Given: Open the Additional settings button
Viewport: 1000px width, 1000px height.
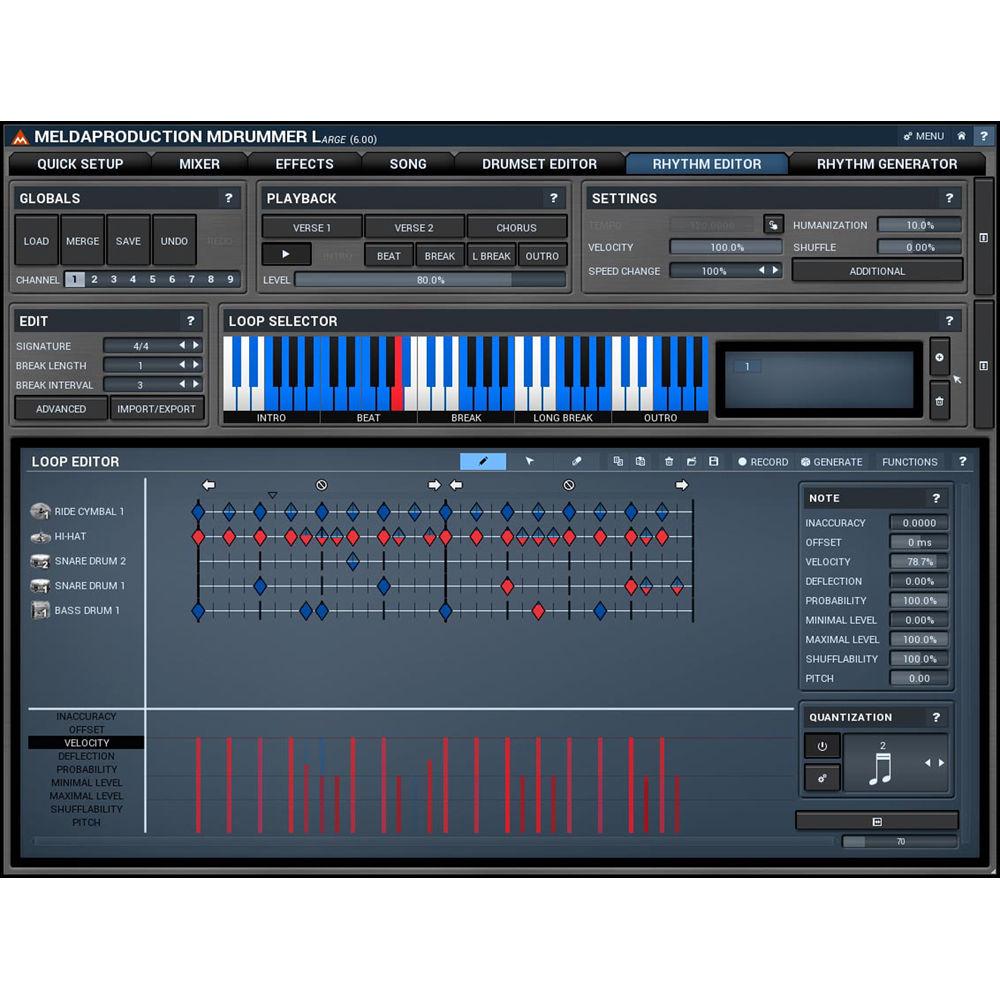Looking at the screenshot, I should pos(877,270).
